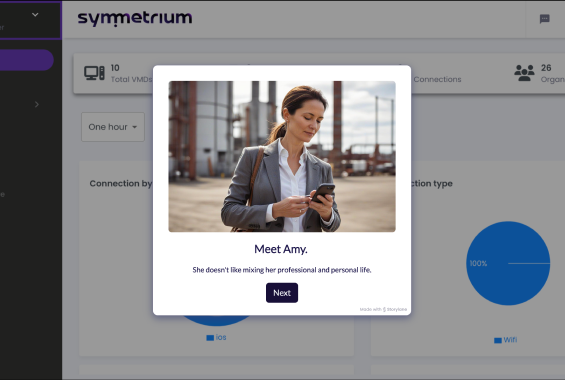Click the '26' organisations count
Image resolution: width=565 pixels, height=380 pixels.
(546, 68)
